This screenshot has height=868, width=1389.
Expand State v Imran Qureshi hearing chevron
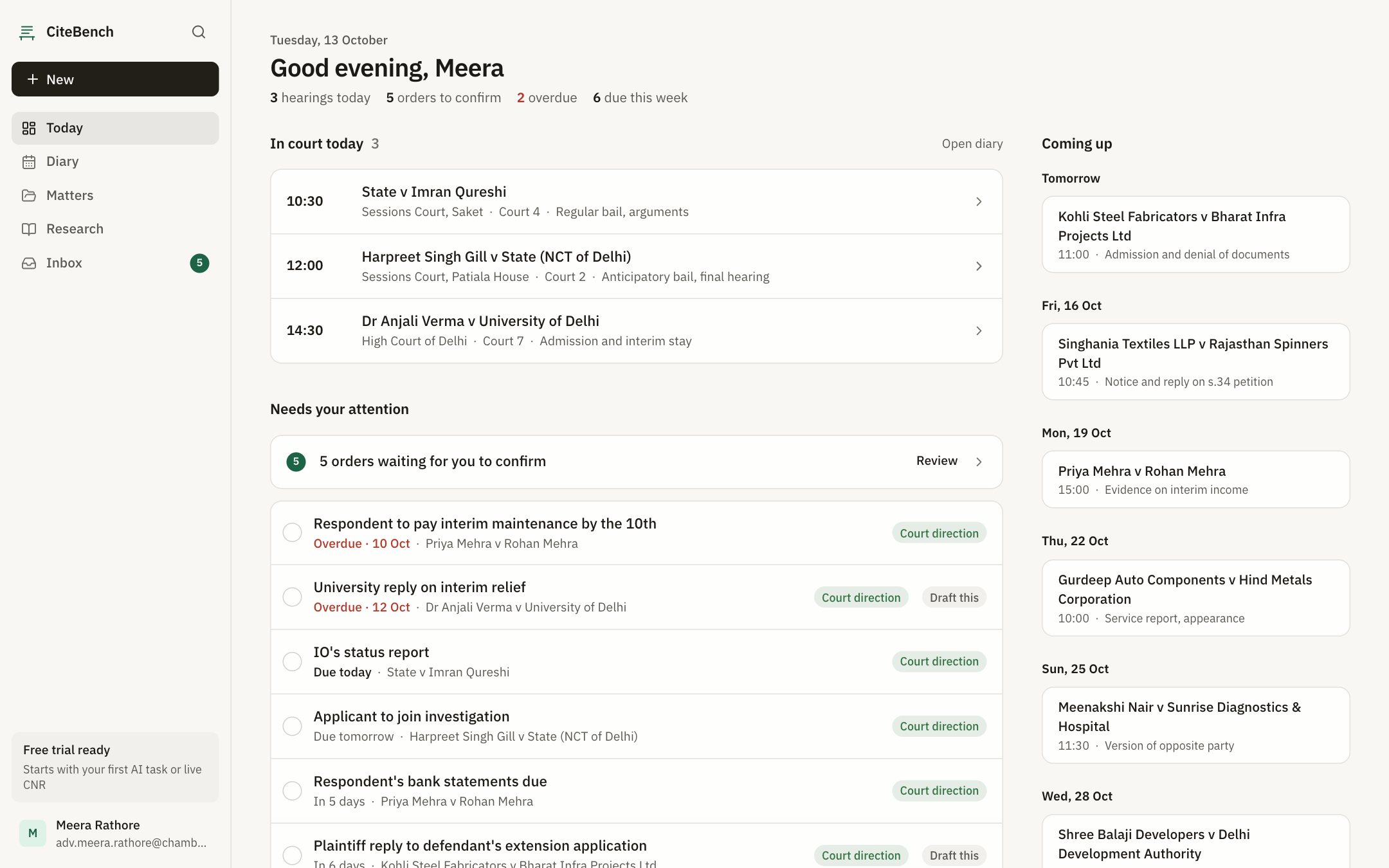979,202
